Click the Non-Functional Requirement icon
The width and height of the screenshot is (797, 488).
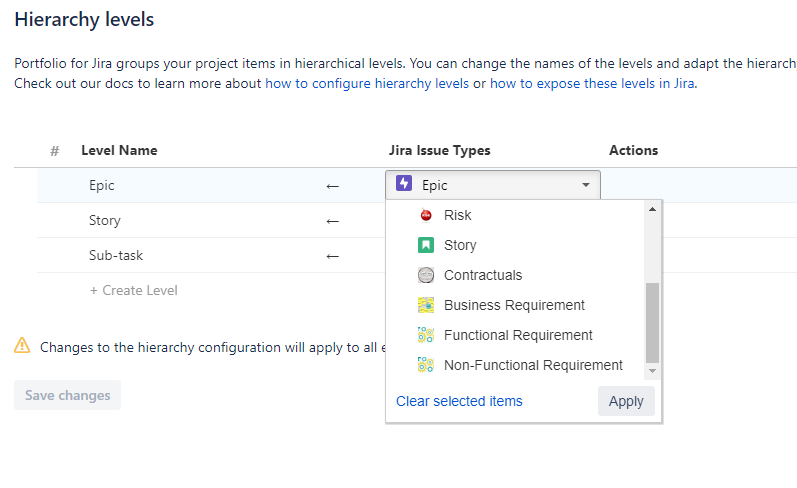coord(426,365)
